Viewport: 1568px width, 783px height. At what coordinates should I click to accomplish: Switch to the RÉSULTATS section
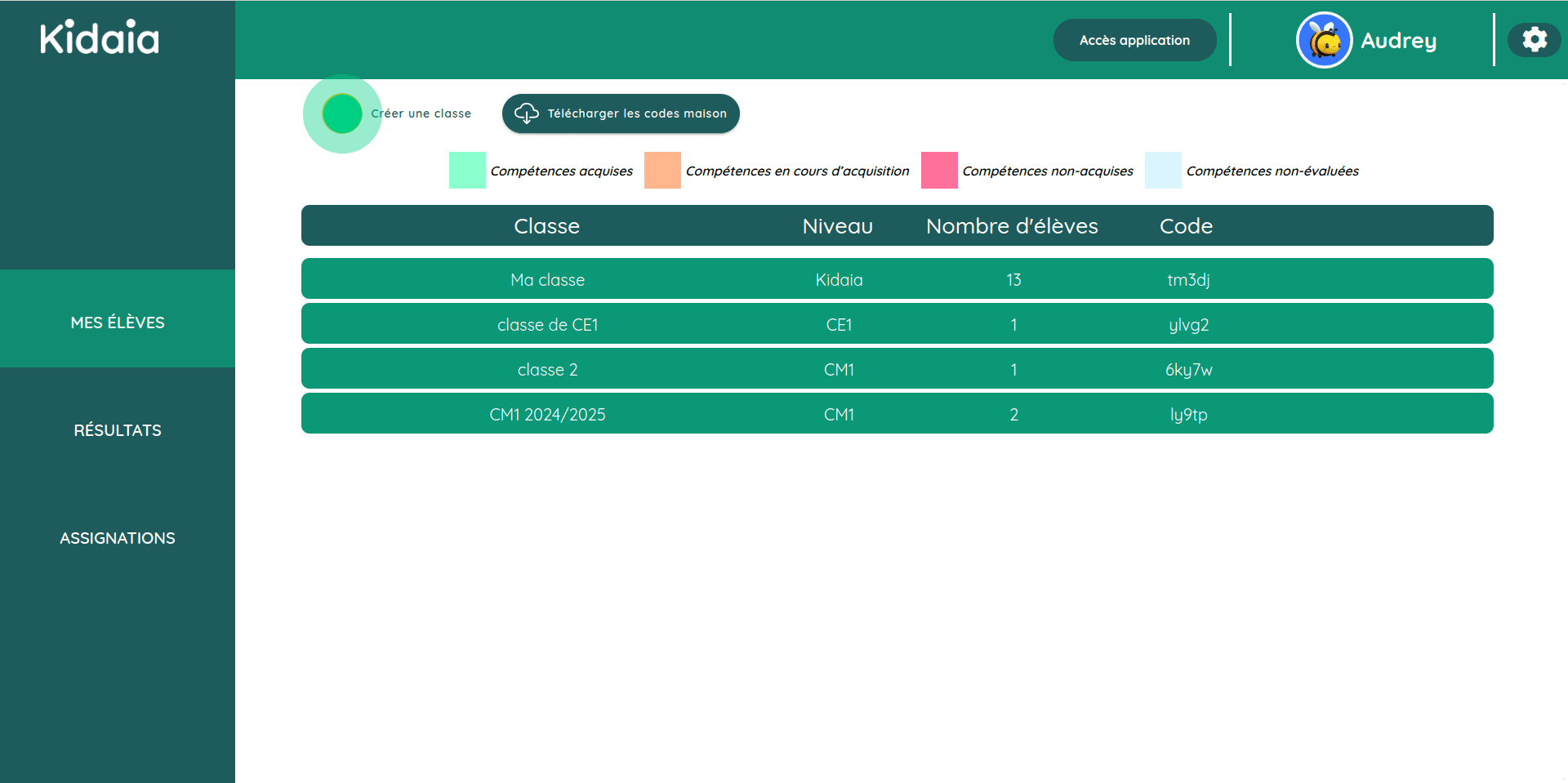(117, 430)
